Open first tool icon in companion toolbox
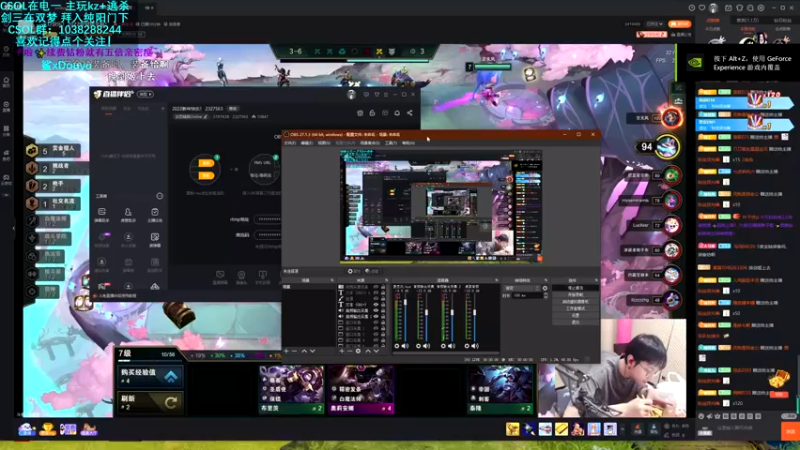This screenshot has height=450, width=800. (102, 213)
